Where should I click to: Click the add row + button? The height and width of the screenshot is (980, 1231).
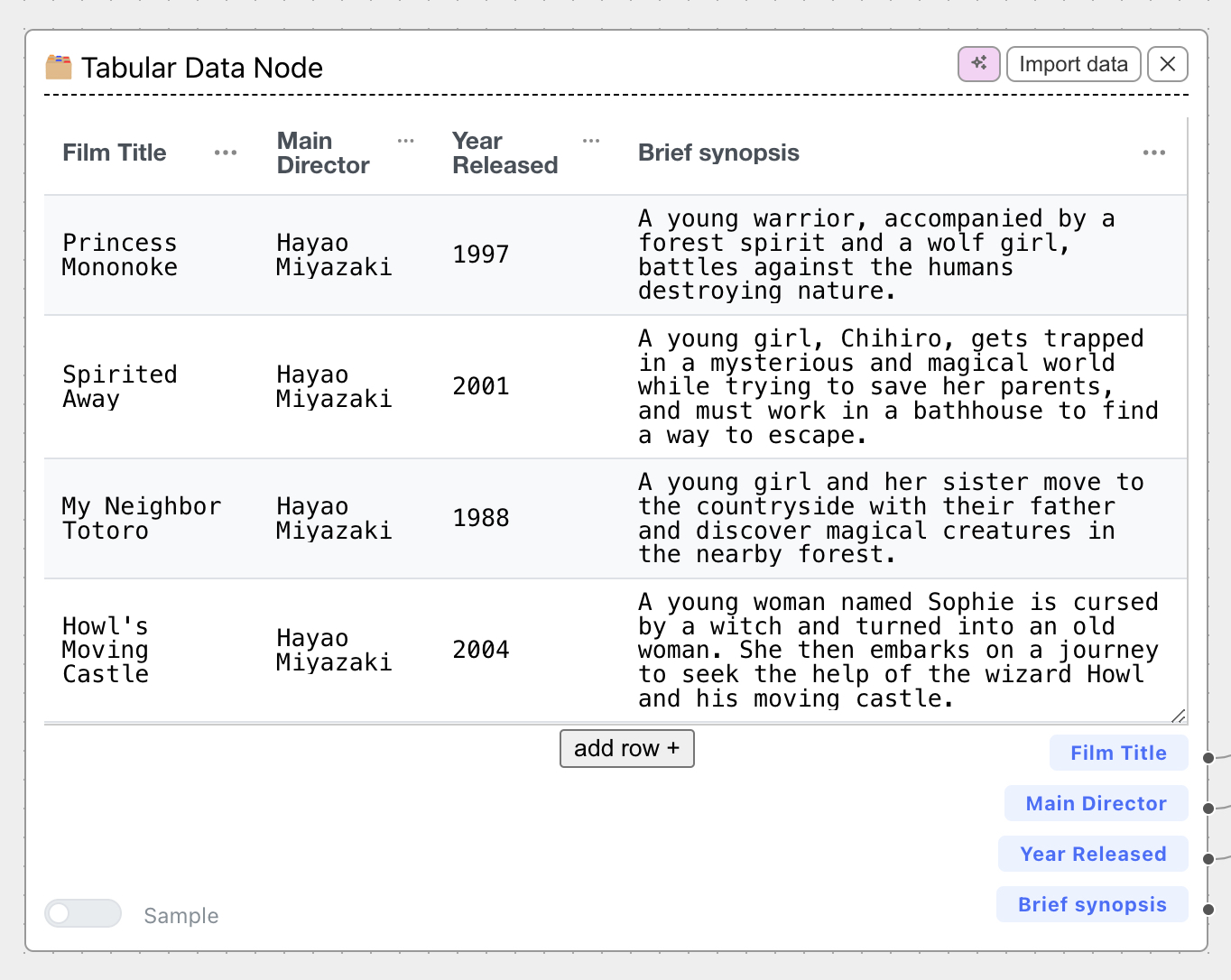point(626,749)
